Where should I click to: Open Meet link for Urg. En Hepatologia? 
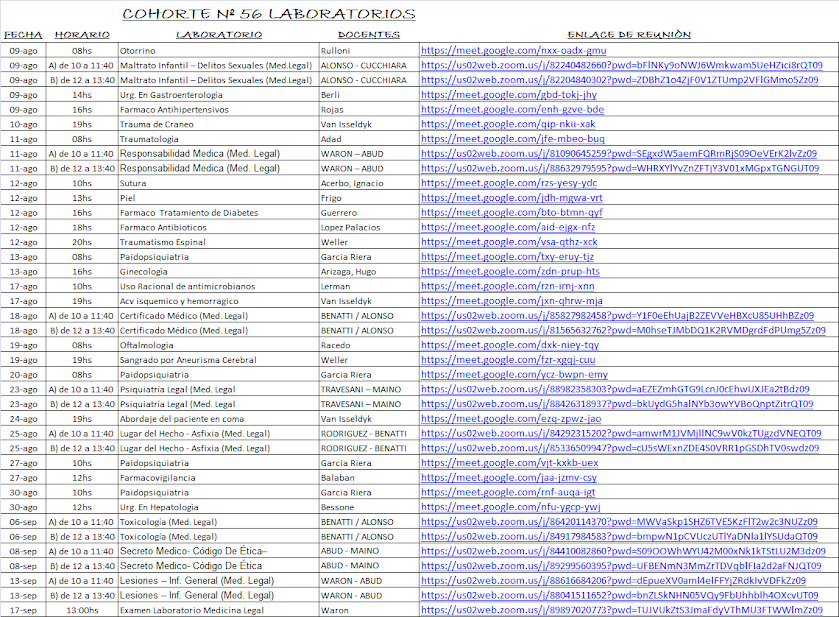(510, 507)
